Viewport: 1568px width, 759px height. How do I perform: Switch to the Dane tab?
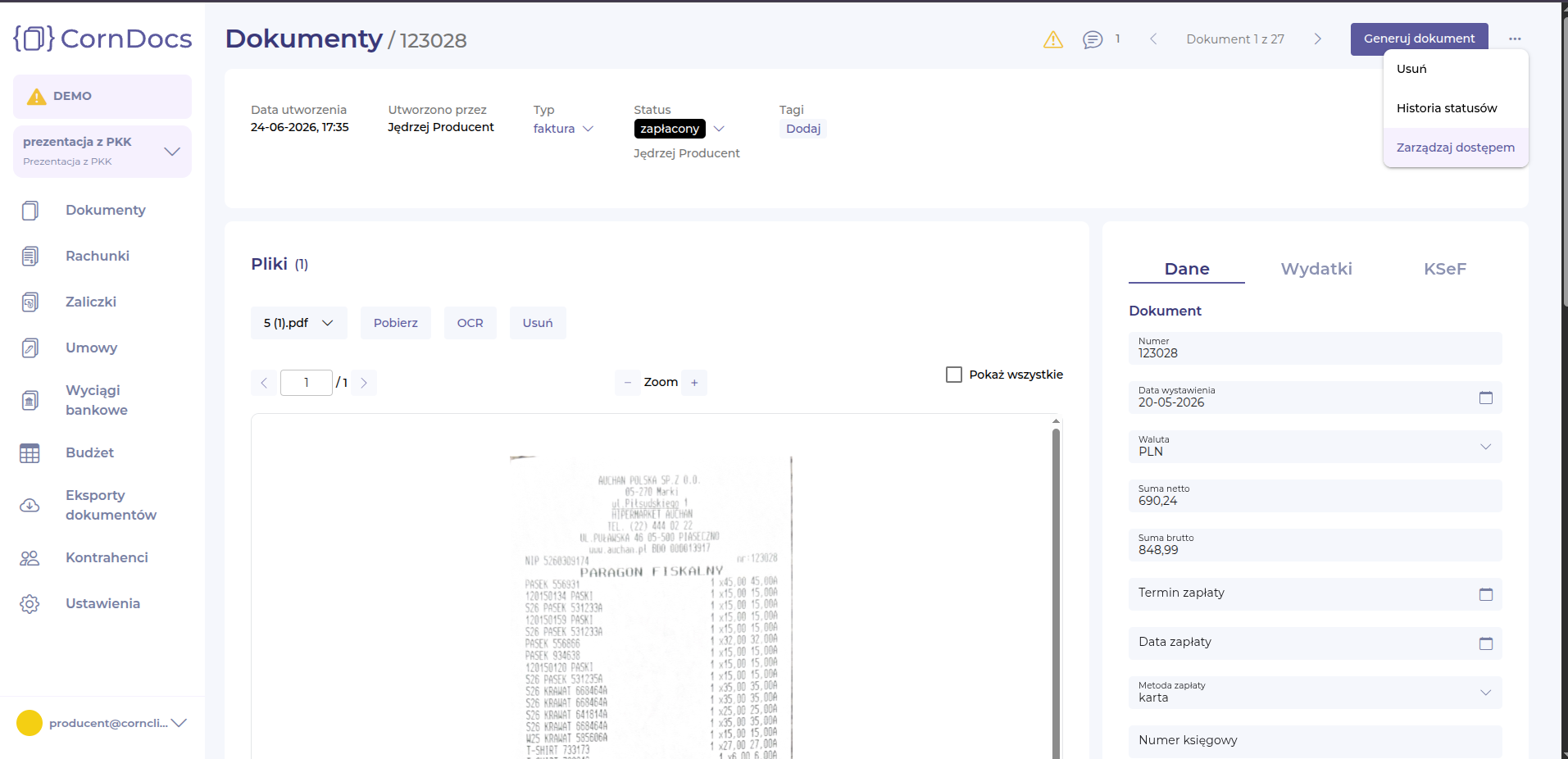click(1187, 269)
